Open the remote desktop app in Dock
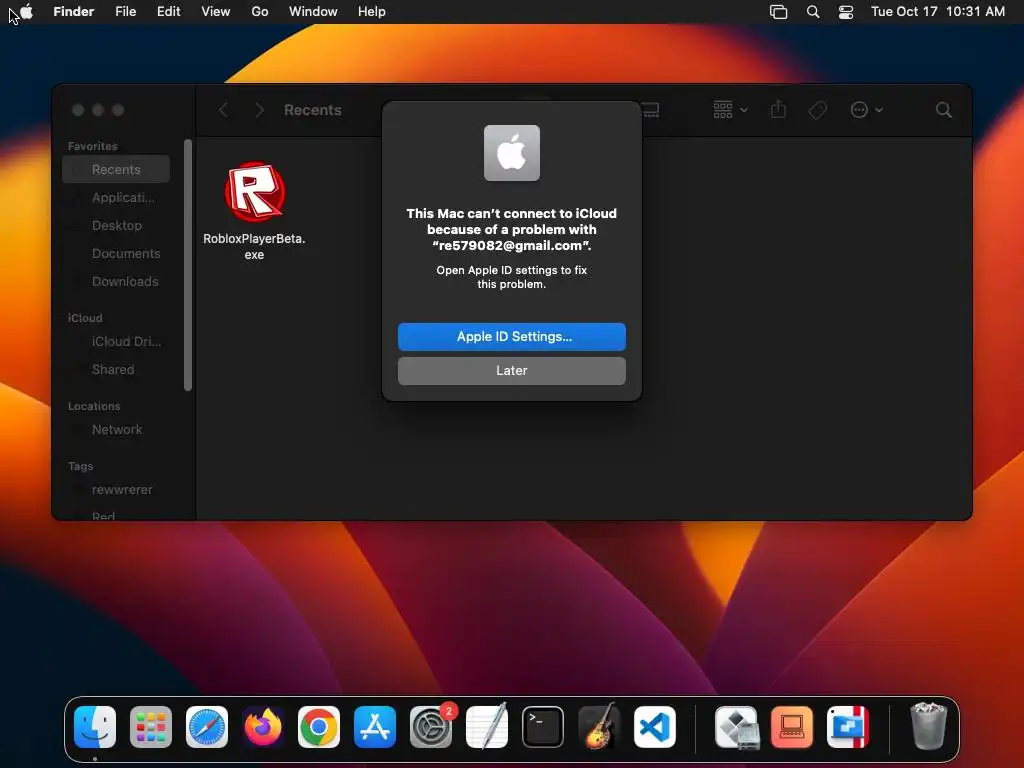1024x768 pixels. click(848, 727)
